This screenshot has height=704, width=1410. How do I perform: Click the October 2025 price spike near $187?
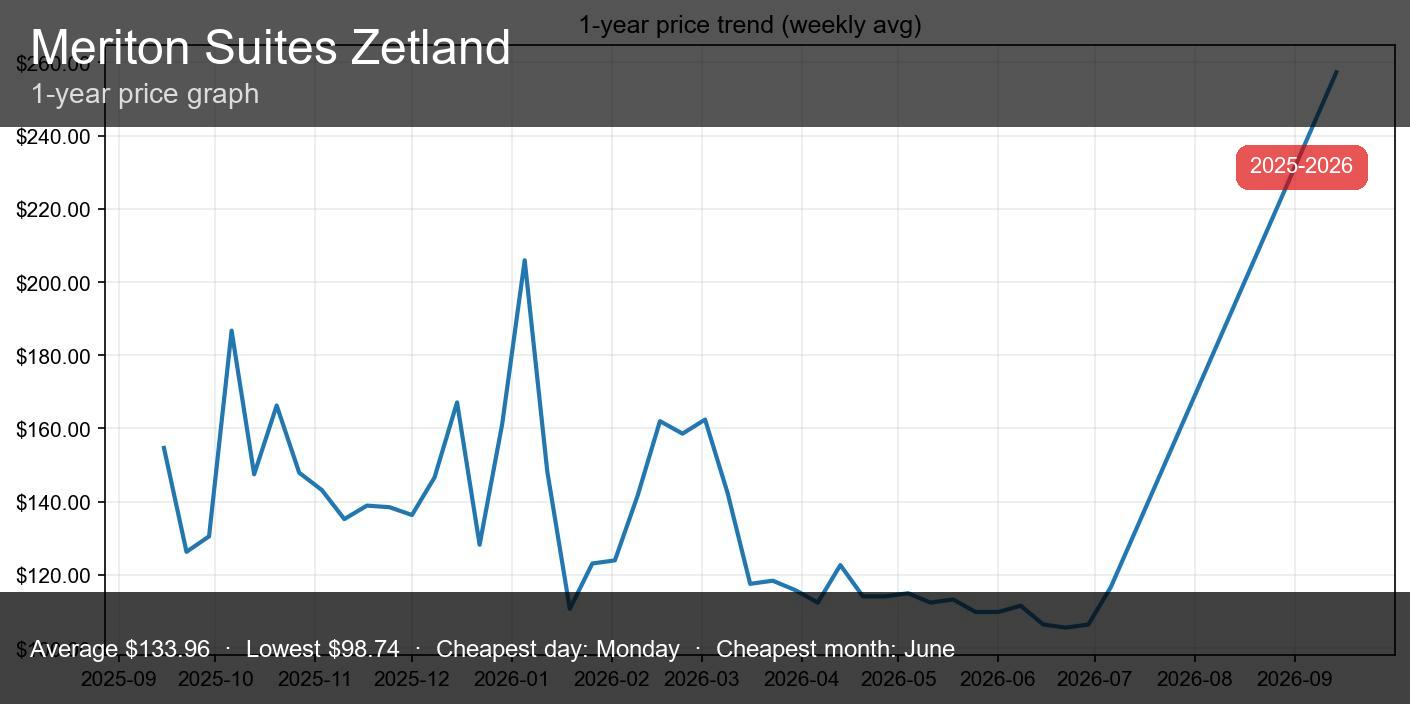[231, 331]
